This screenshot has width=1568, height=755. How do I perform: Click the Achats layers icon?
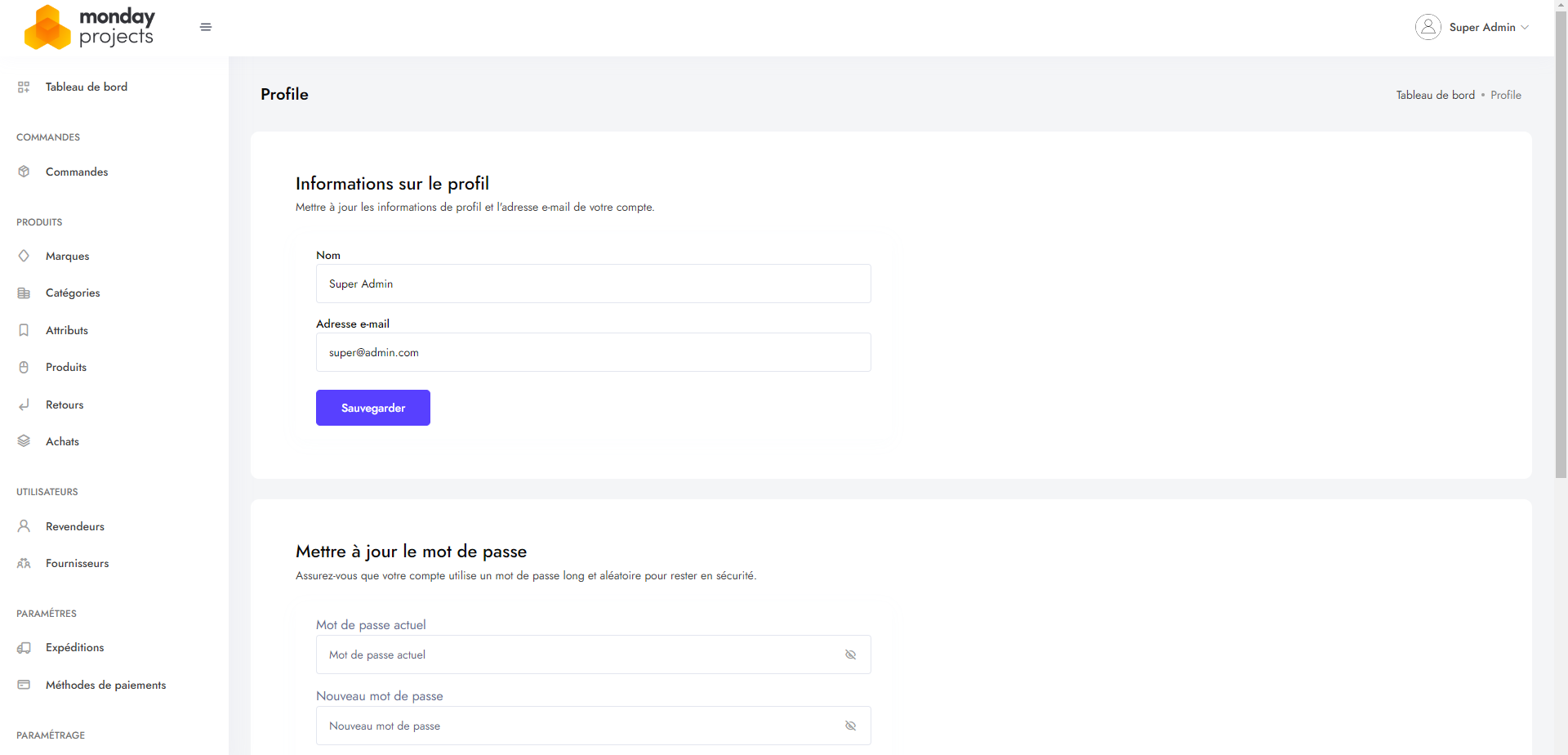click(x=24, y=441)
